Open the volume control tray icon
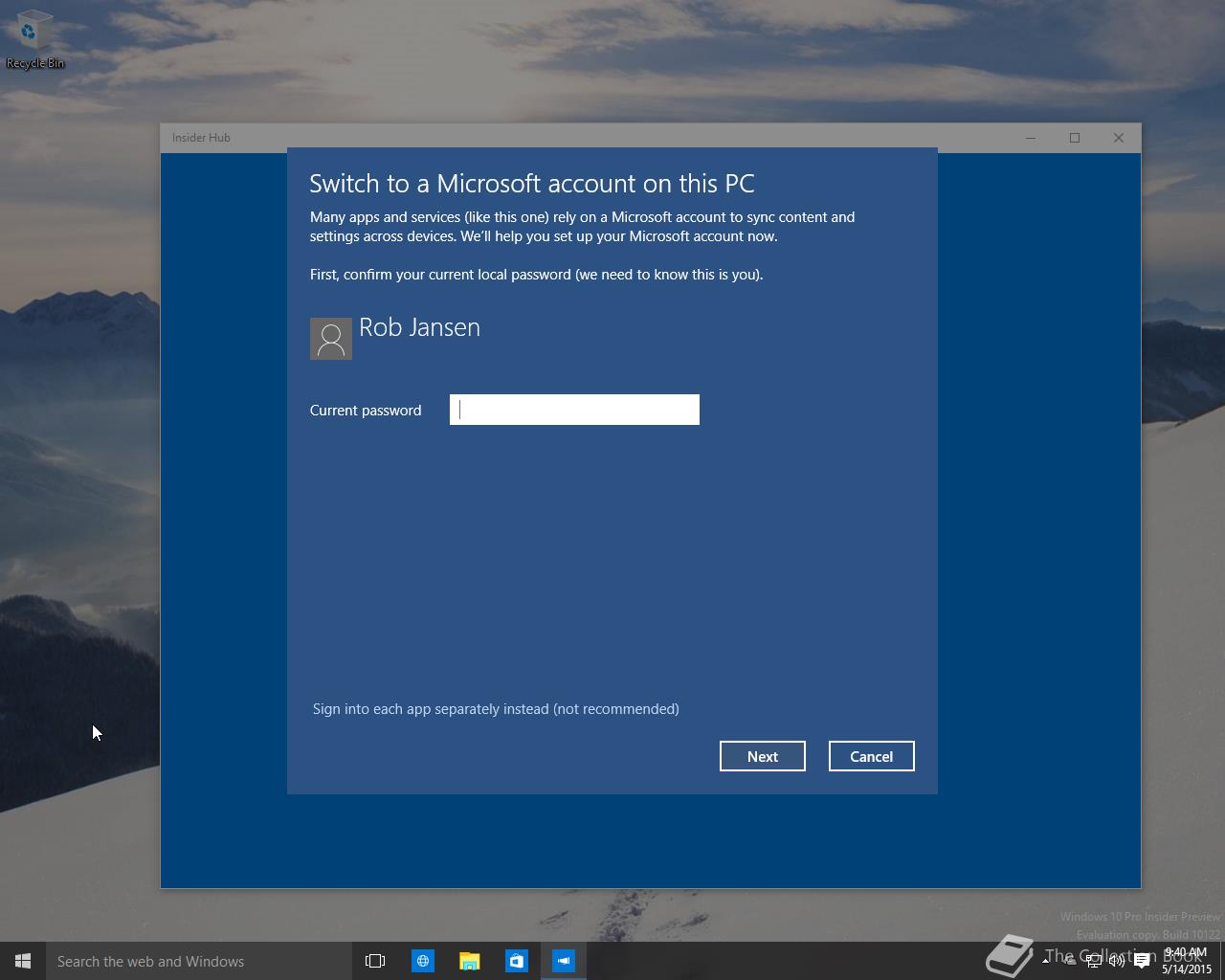This screenshot has width=1225, height=980. click(1117, 961)
